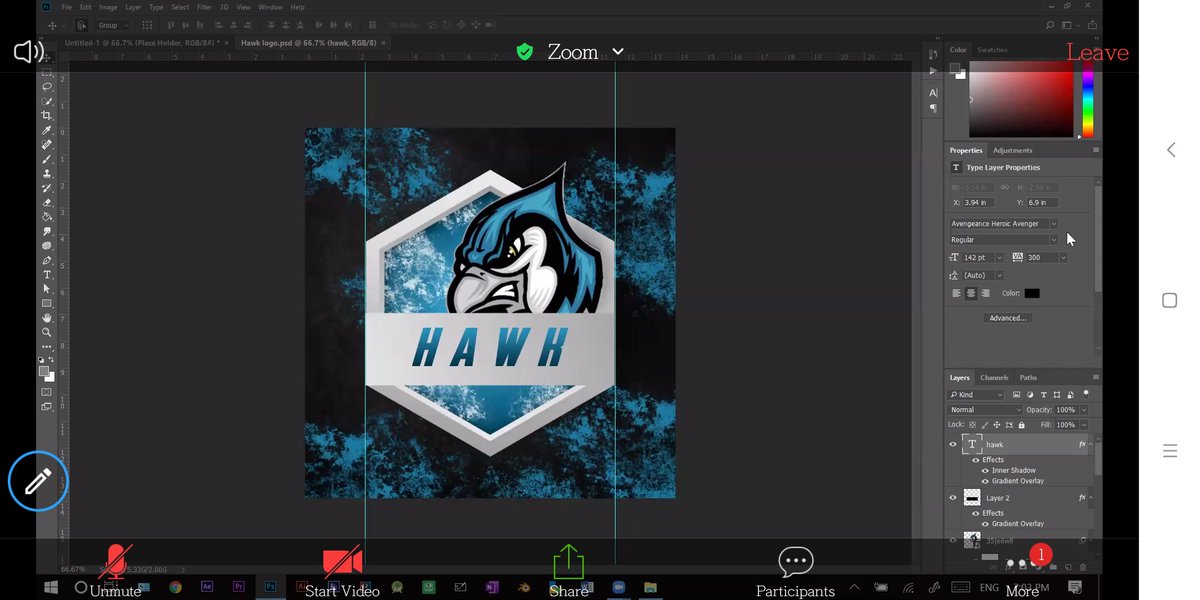Open the Normal blend mode dropdown

pos(985,410)
